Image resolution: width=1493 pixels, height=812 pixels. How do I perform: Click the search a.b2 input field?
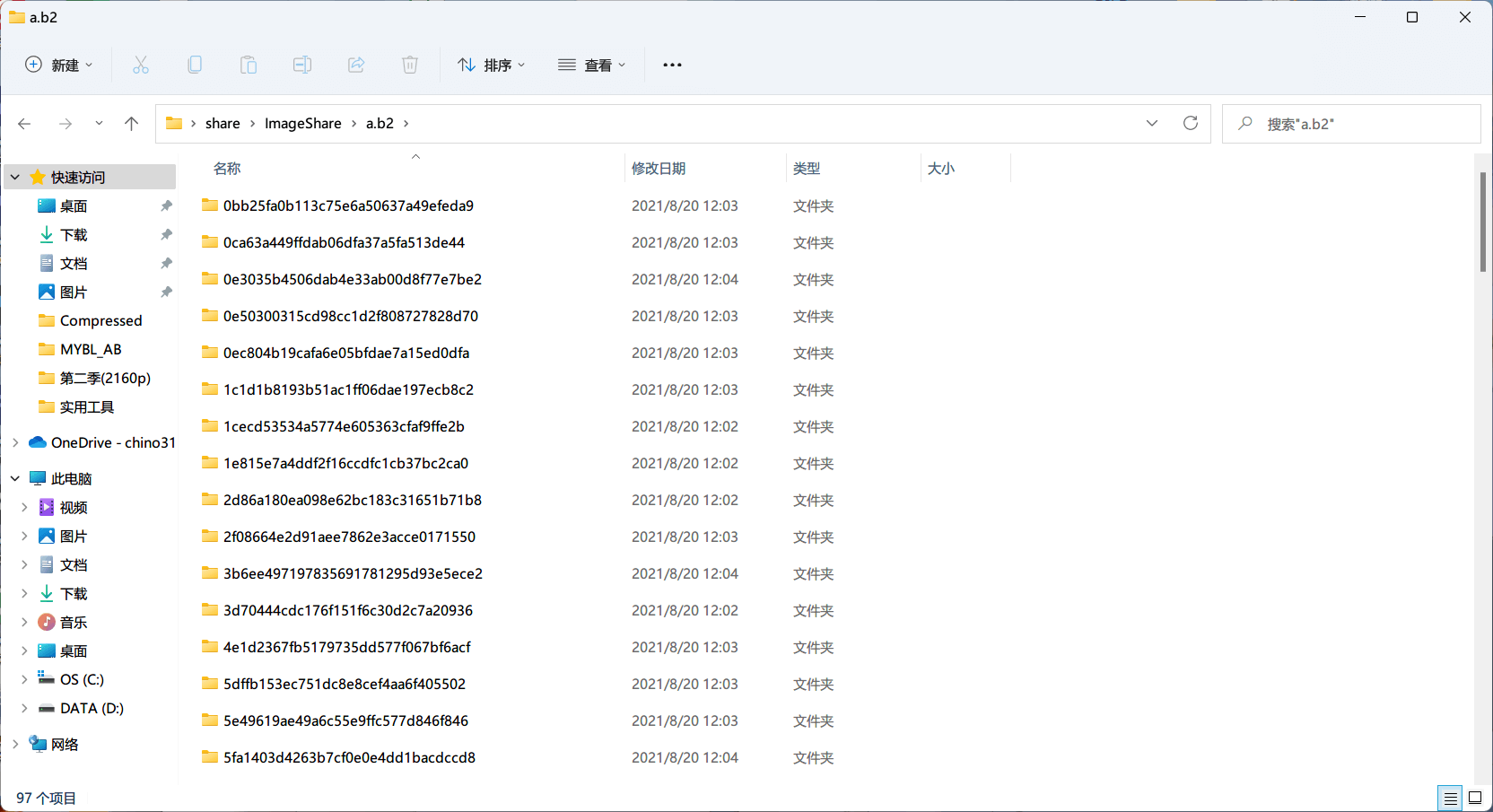[1351, 124]
